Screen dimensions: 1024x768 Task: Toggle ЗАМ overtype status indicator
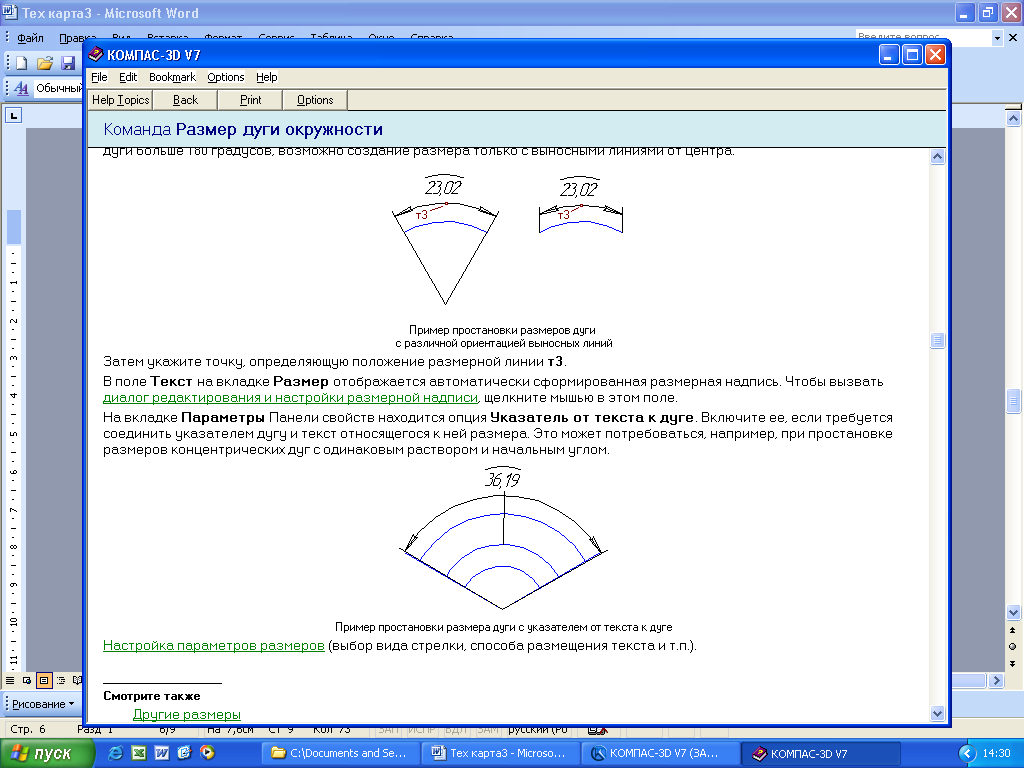[x=487, y=729]
